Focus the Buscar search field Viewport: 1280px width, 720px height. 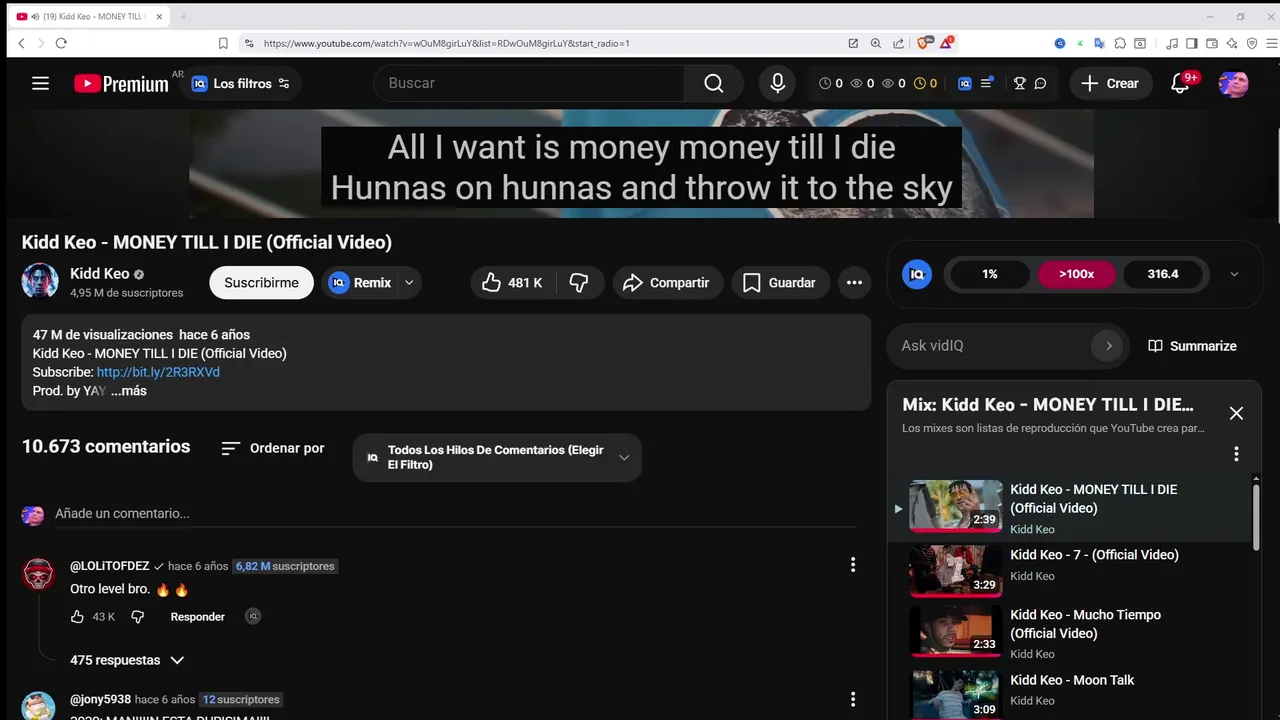pyautogui.click(x=529, y=84)
